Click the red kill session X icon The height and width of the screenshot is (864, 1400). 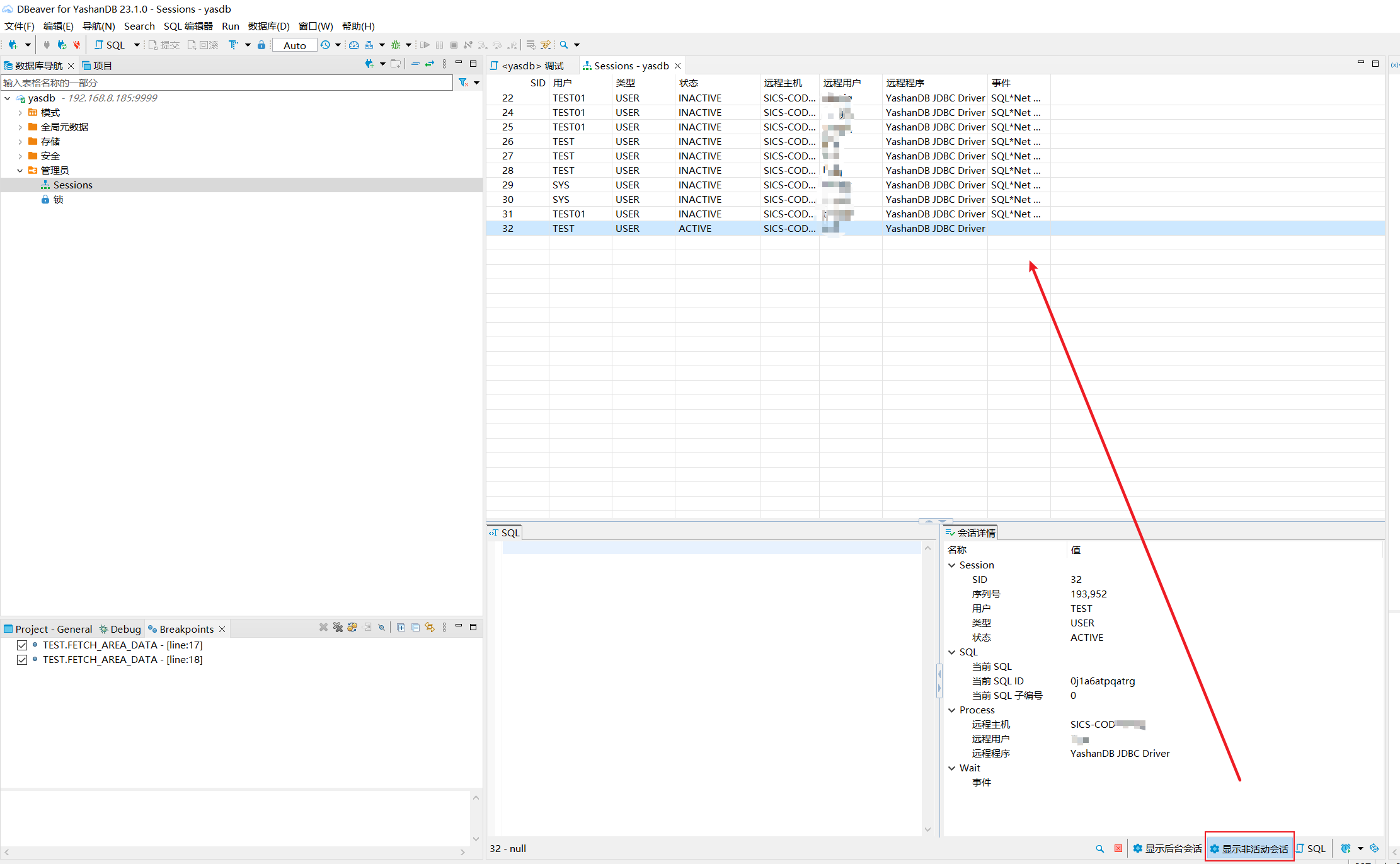(x=1118, y=848)
